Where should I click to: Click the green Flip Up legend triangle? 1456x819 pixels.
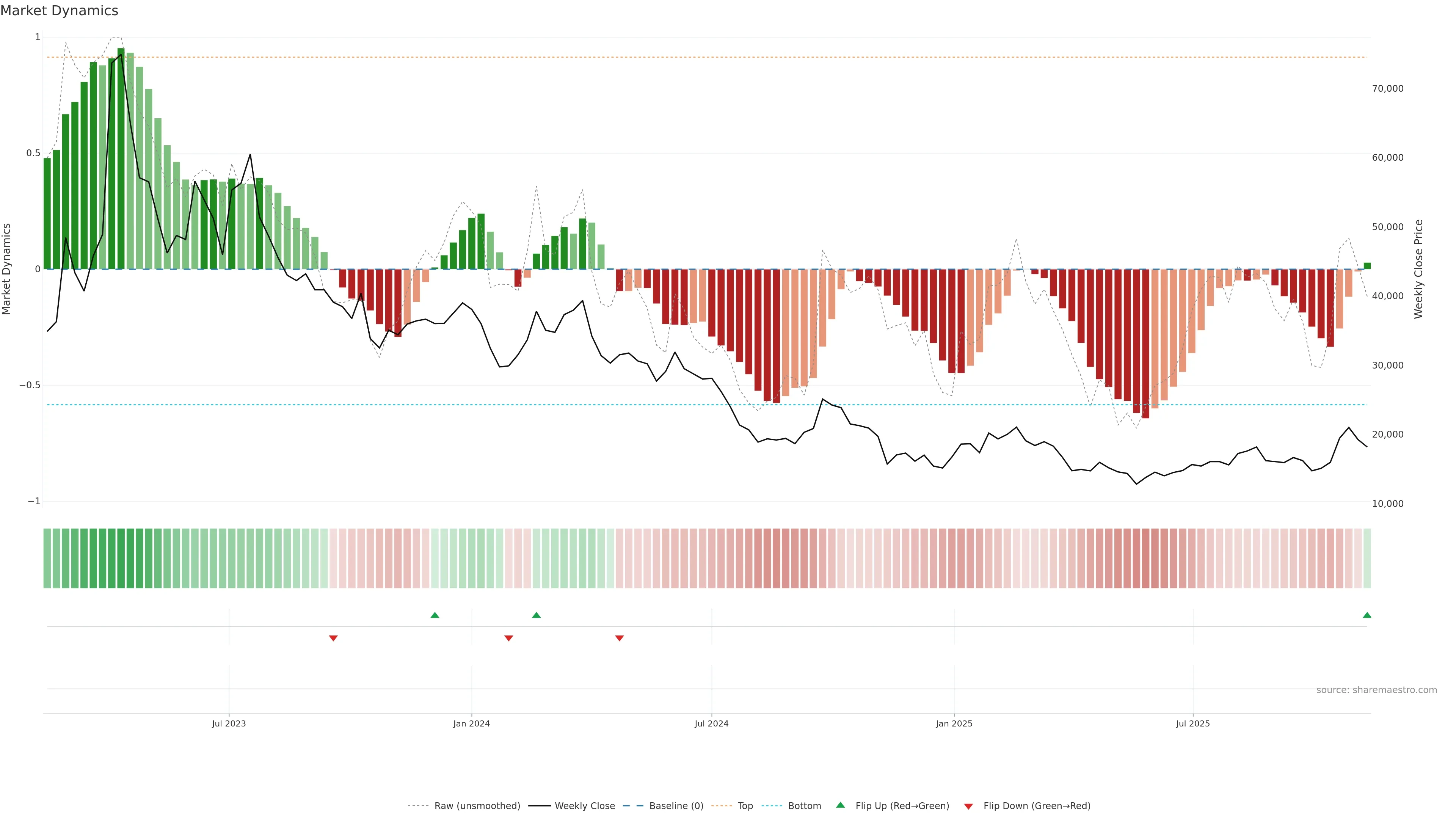tap(841, 805)
